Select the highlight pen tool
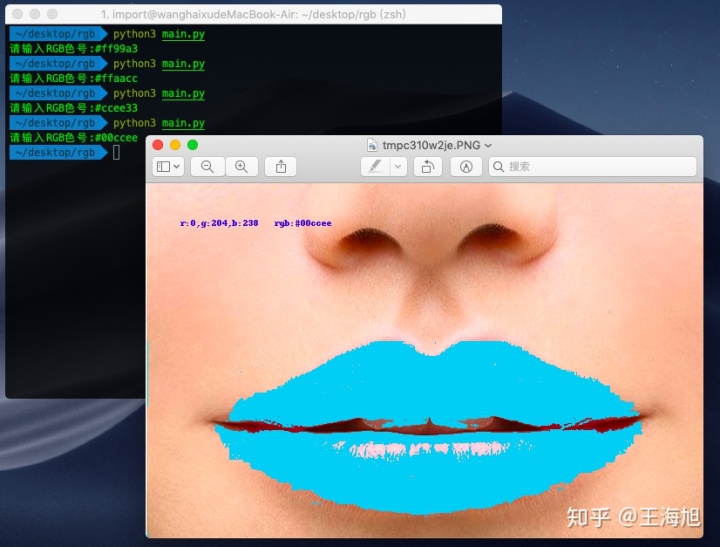The image size is (720, 547). tap(375, 166)
